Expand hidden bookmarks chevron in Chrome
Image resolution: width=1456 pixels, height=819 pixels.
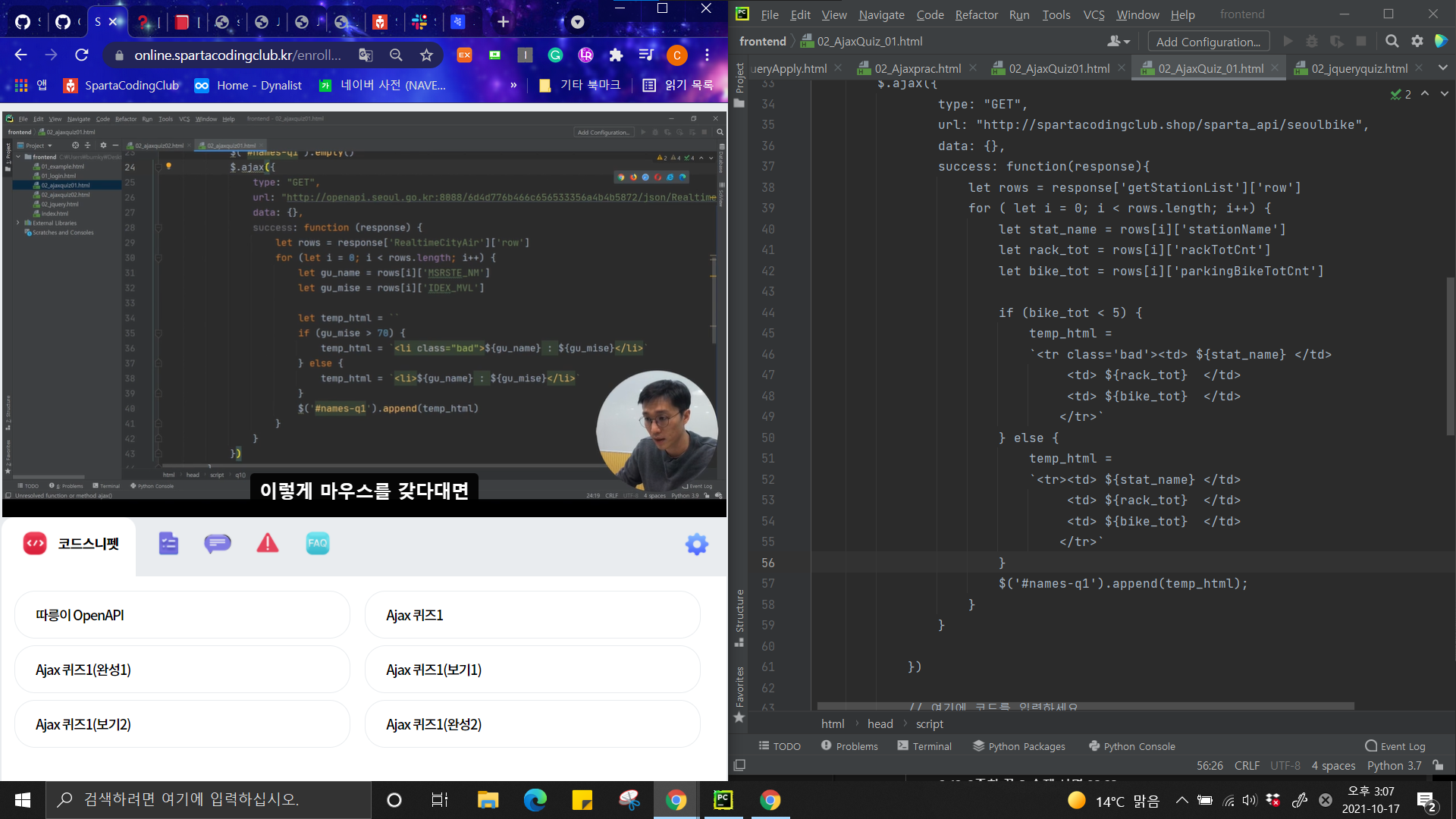[x=513, y=85]
